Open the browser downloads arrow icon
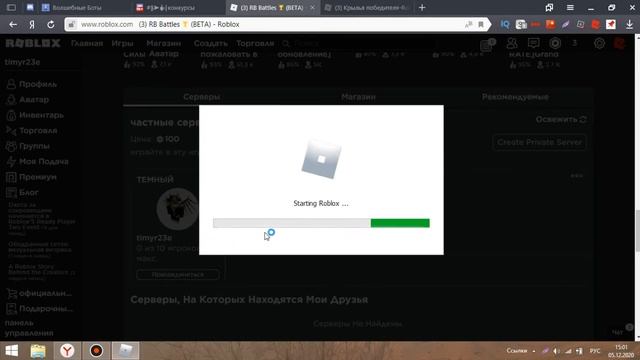Screen dimensions: 640x360 [x=629, y=24]
